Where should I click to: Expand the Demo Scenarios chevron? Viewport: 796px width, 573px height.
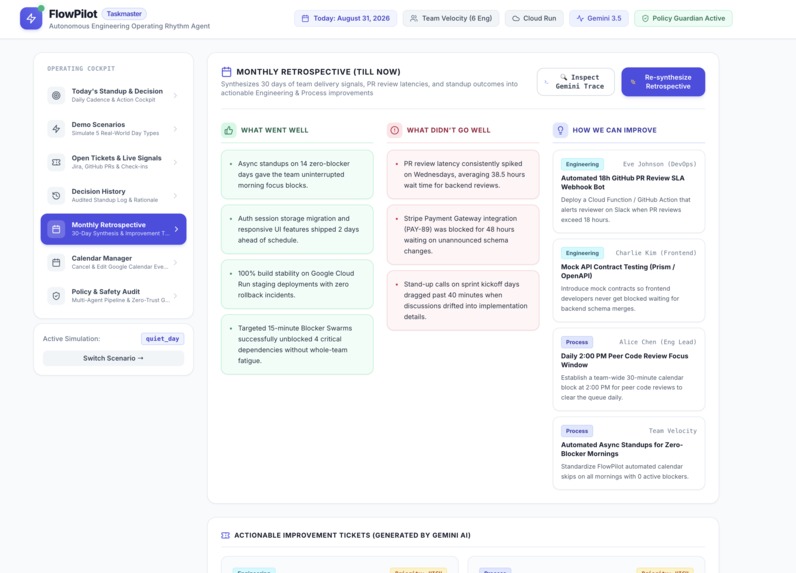coord(175,129)
